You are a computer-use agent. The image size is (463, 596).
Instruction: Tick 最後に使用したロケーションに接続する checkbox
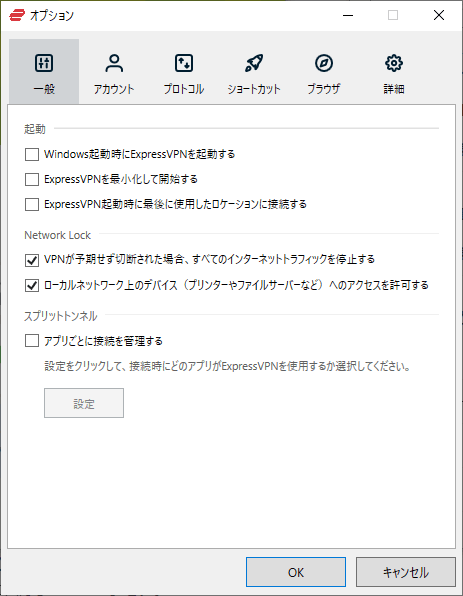[32, 204]
